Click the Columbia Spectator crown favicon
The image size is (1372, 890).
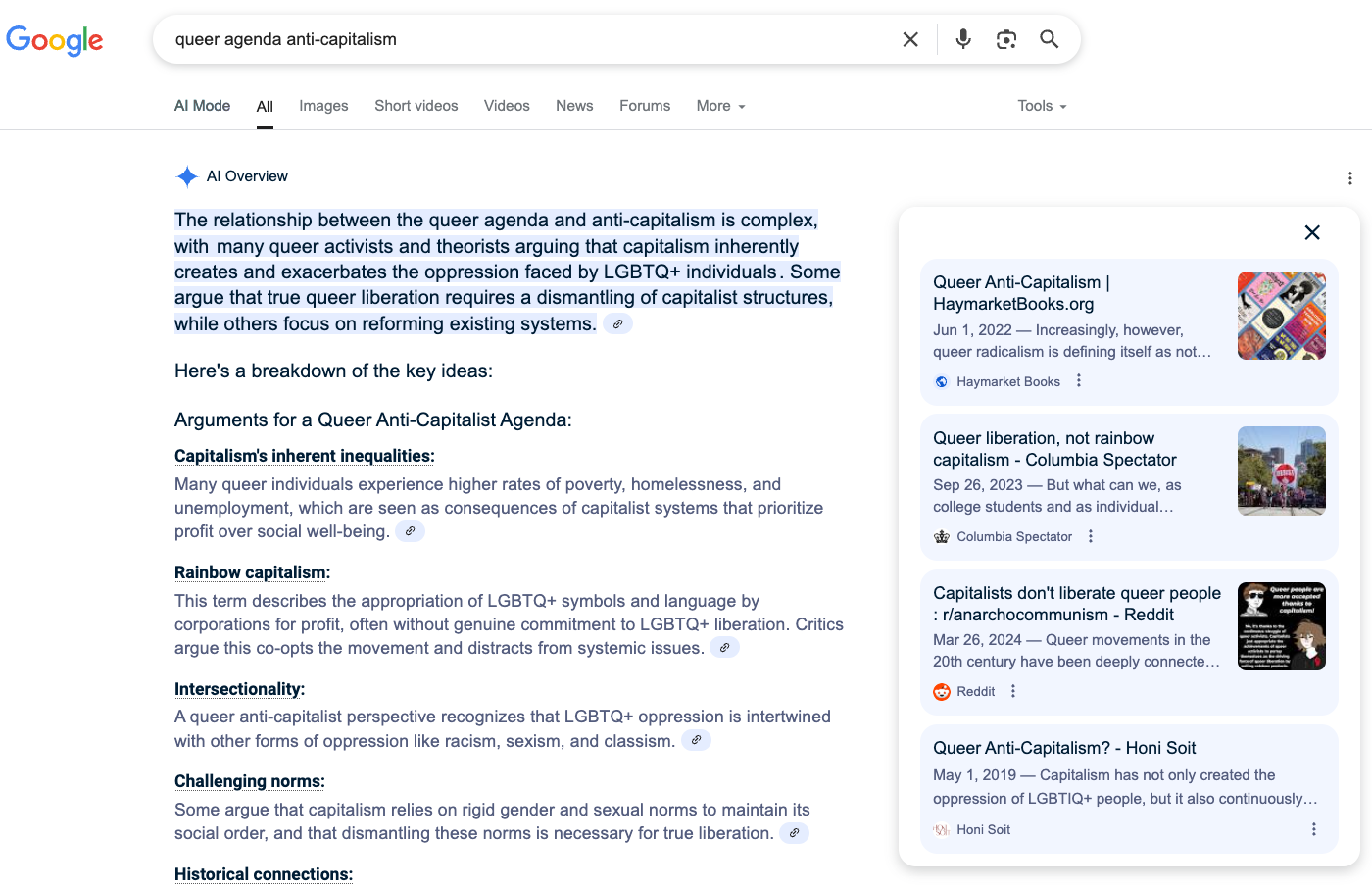pos(942,537)
